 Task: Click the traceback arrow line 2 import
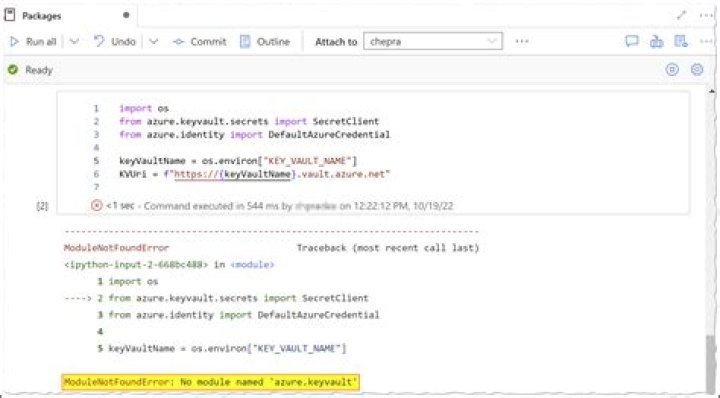216,298
